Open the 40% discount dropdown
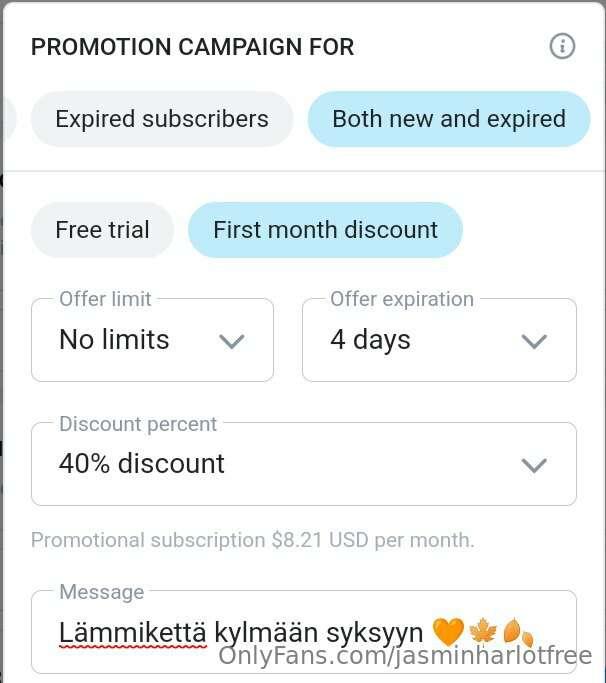Viewport: 606px width, 683px height. [304, 463]
